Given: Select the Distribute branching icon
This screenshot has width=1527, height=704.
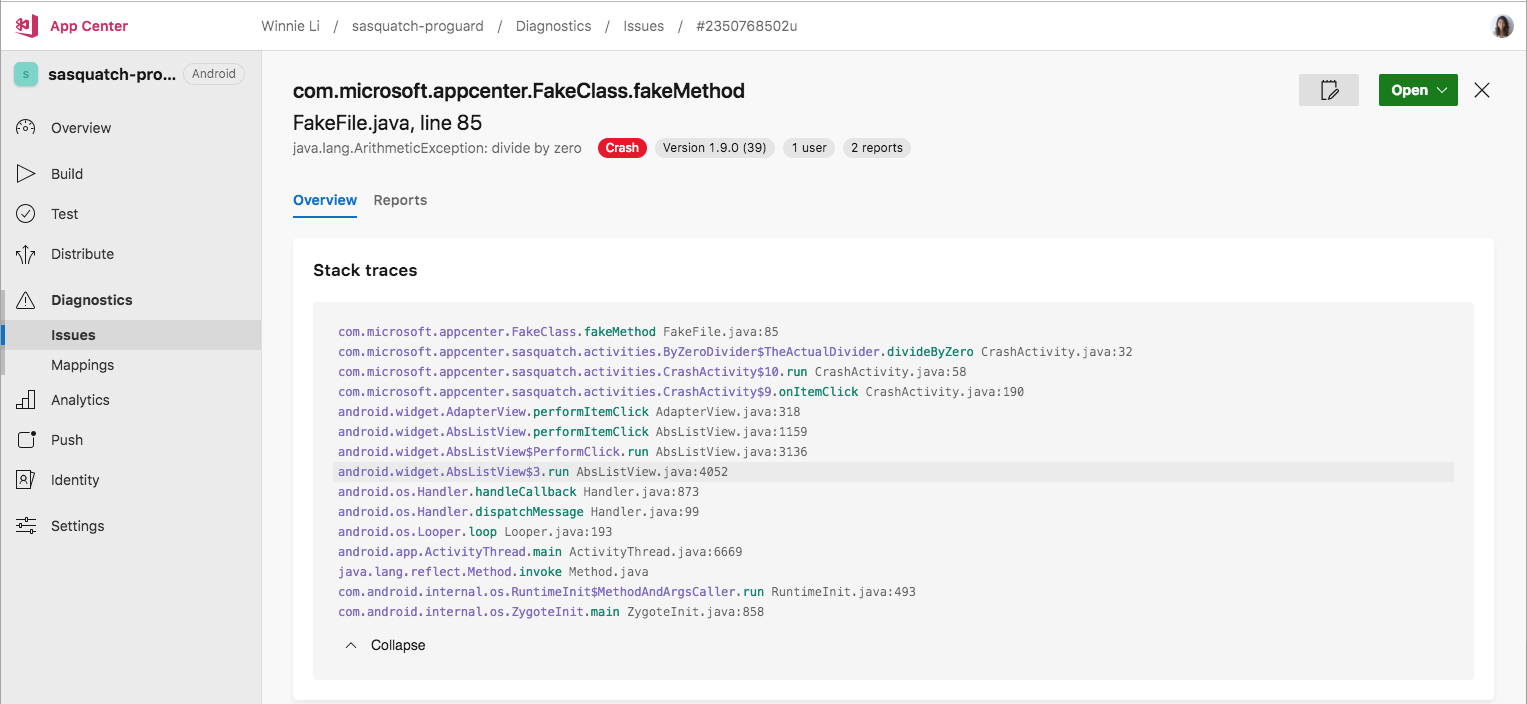Looking at the screenshot, I should click(25, 253).
